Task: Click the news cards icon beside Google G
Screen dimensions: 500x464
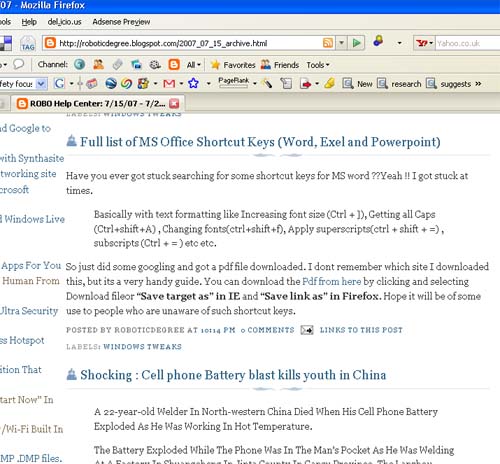Action: tap(92, 84)
